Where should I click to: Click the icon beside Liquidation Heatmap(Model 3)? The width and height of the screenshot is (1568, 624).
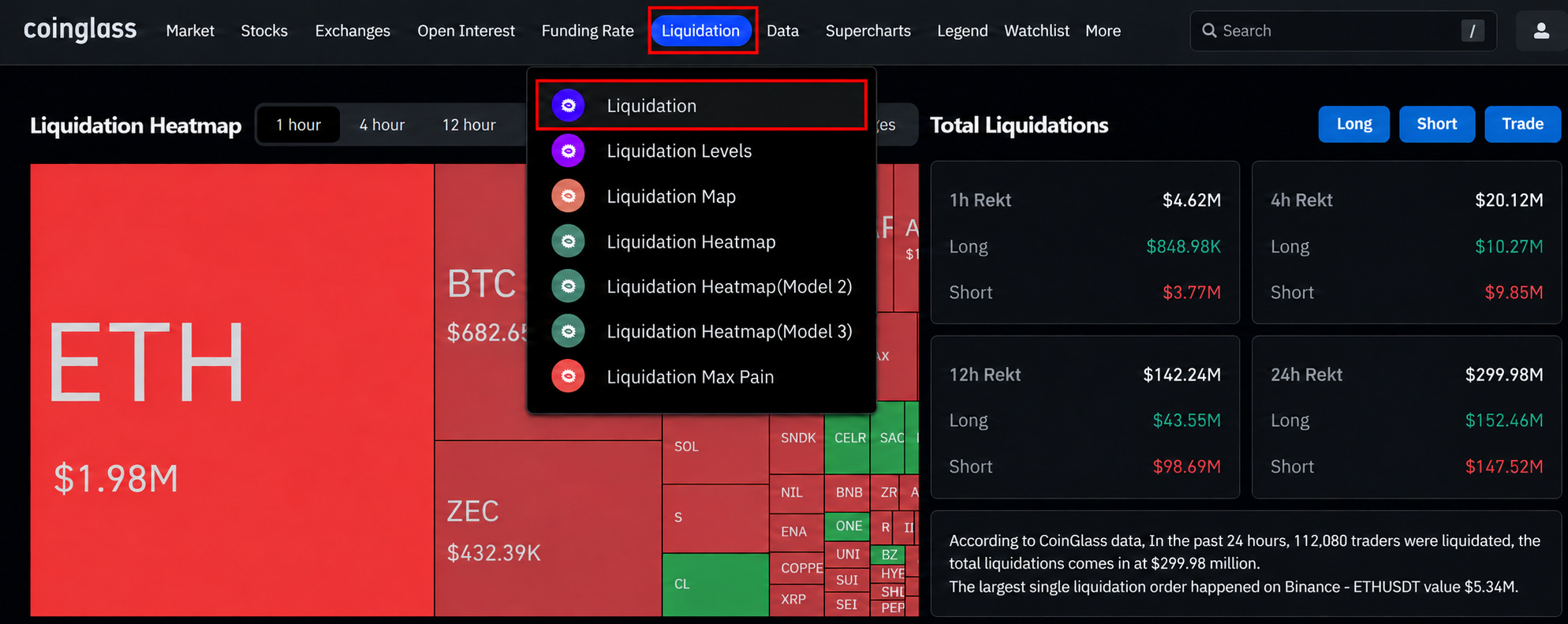click(x=568, y=331)
